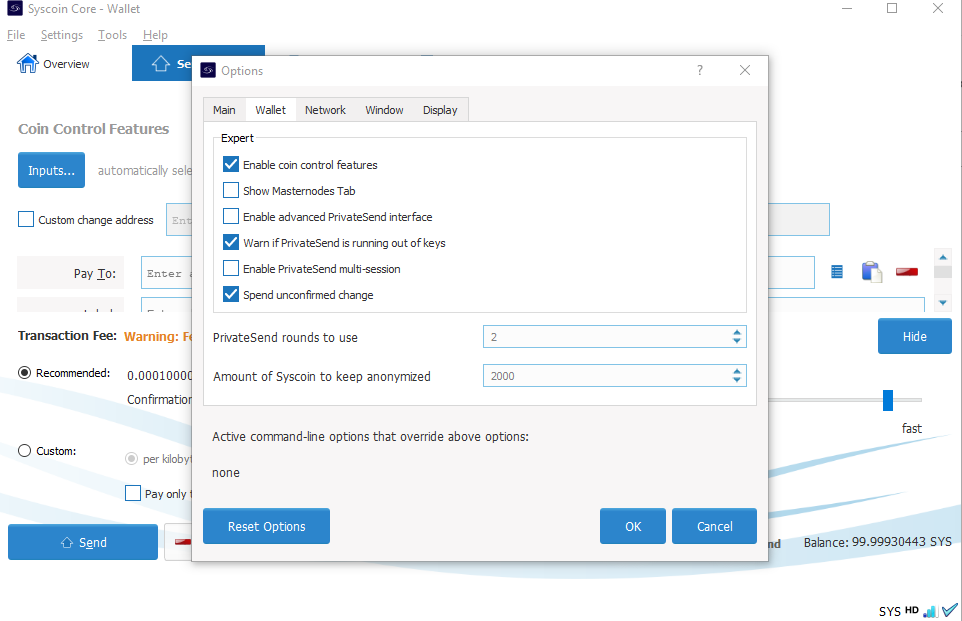
Task: Select the Custom fee radio button
Action: coord(25,451)
